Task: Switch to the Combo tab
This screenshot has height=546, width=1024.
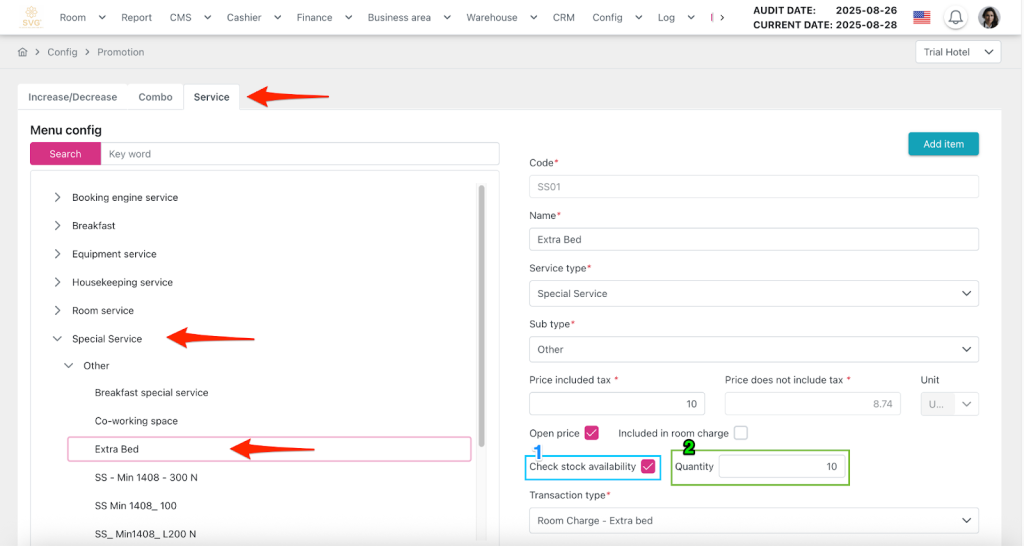Action: click(x=155, y=97)
